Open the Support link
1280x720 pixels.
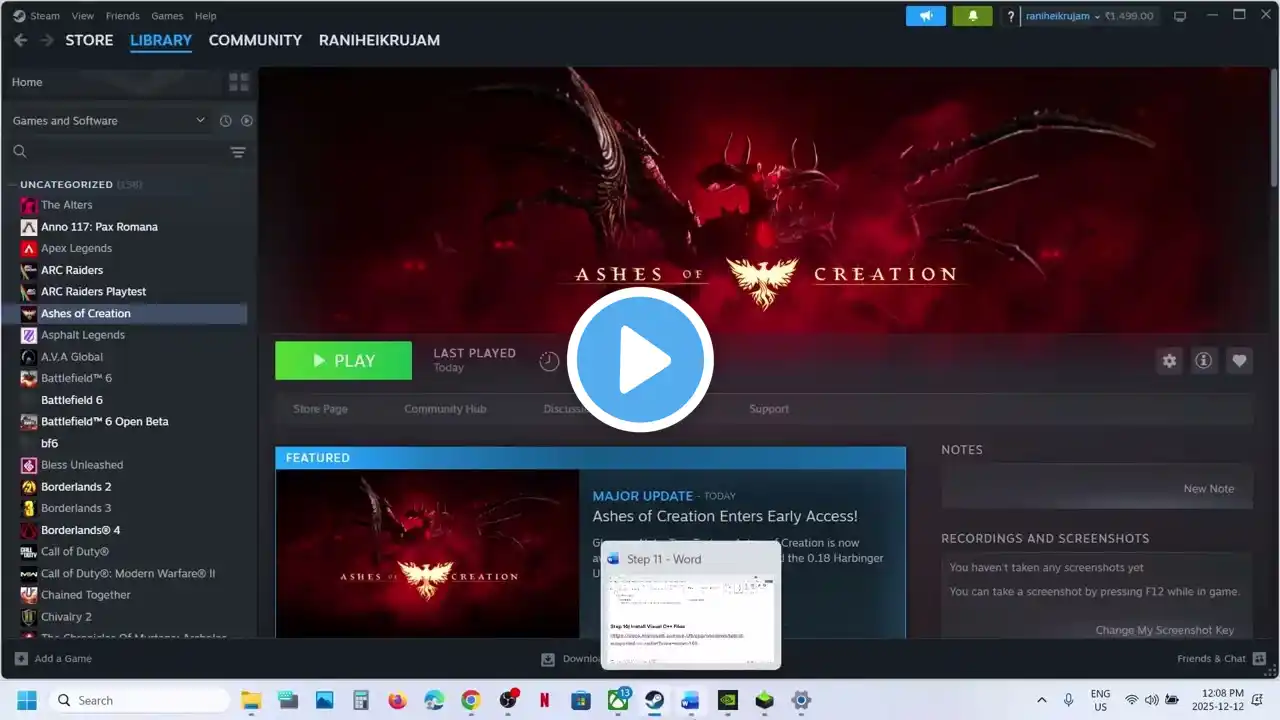pyautogui.click(x=769, y=409)
